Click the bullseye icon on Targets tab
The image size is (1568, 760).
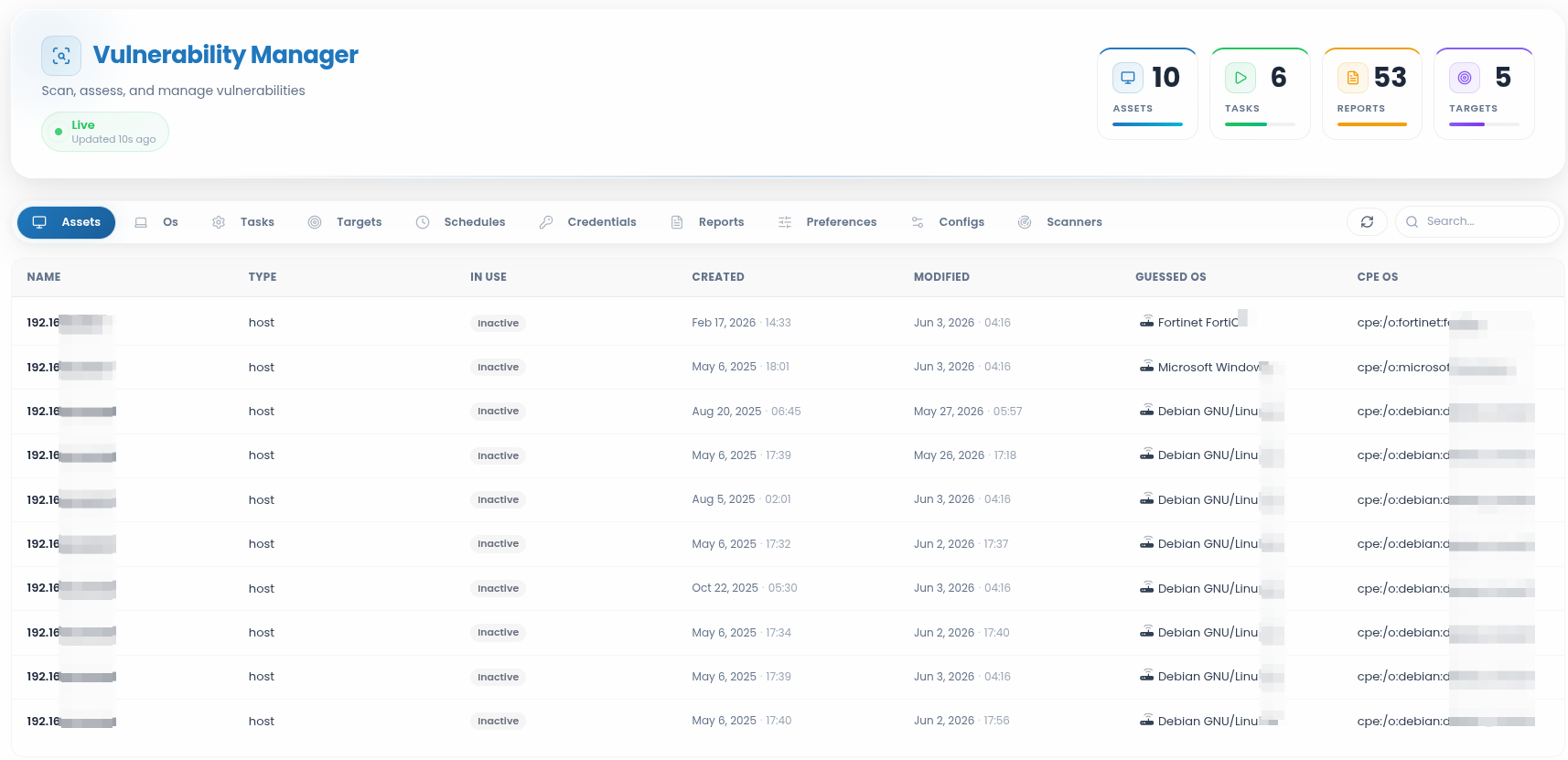click(x=315, y=222)
